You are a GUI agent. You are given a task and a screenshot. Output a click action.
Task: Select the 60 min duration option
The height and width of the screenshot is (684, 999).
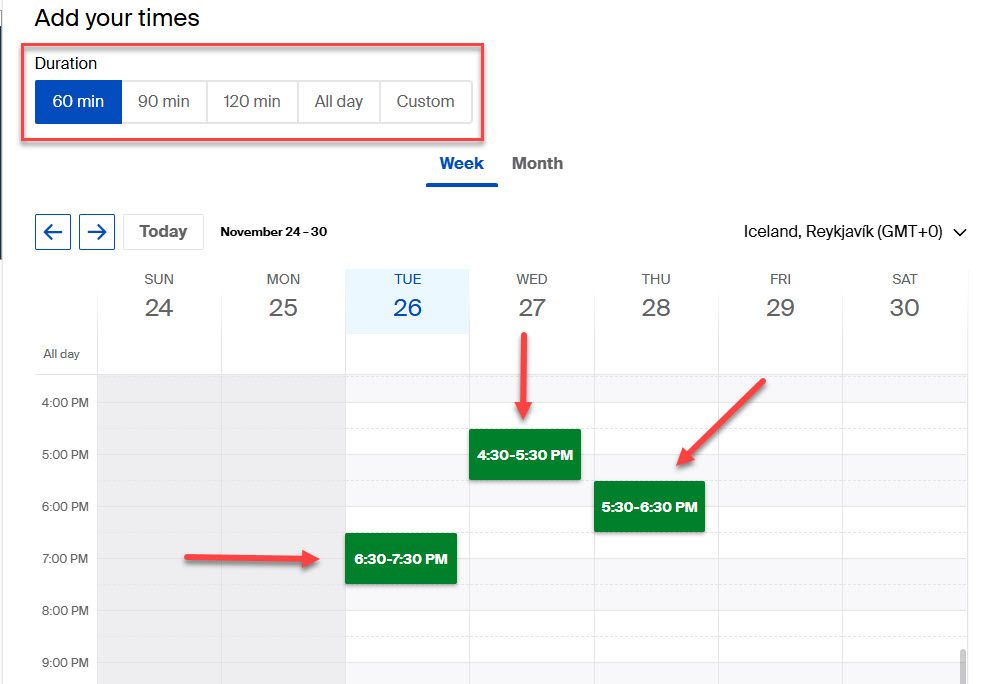(78, 102)
